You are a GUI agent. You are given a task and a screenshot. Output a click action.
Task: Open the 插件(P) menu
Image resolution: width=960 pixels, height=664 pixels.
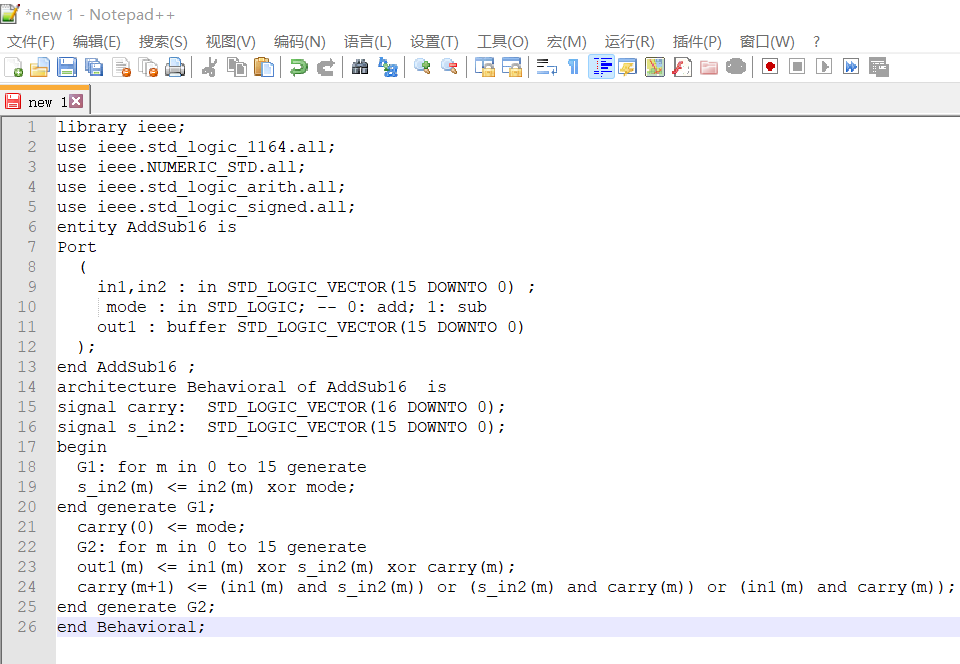point(697,42)
